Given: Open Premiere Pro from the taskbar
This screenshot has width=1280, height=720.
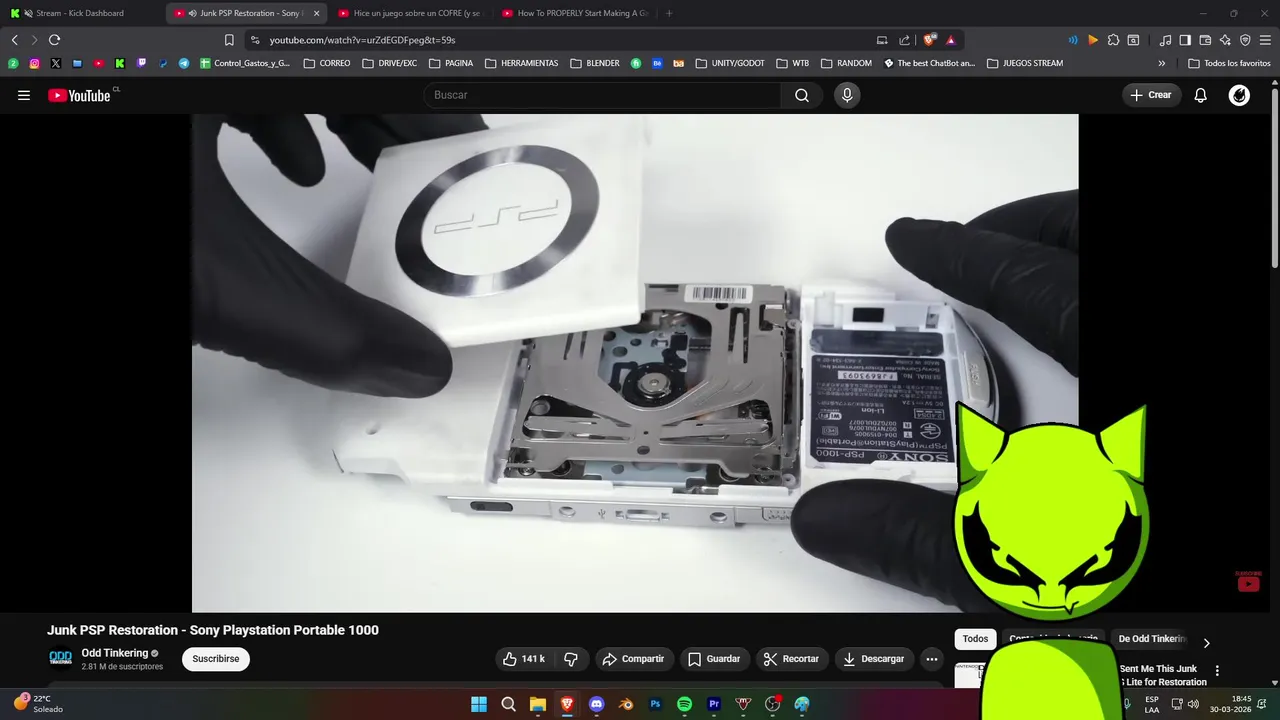Looking at the screenshot, I should (x=714, y=704).
